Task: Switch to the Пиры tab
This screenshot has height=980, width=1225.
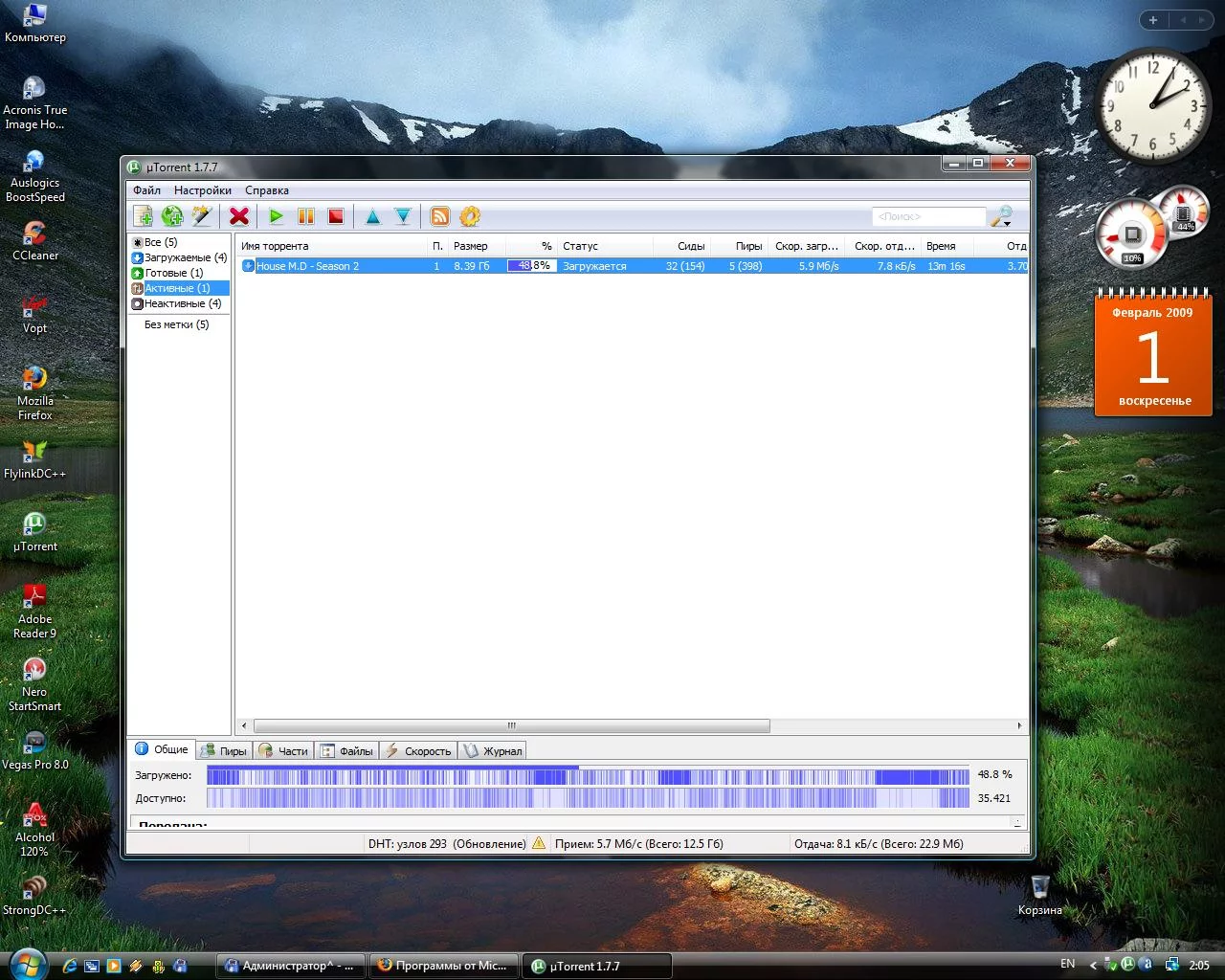Action: pyautogui.click(x=224, y=751)
